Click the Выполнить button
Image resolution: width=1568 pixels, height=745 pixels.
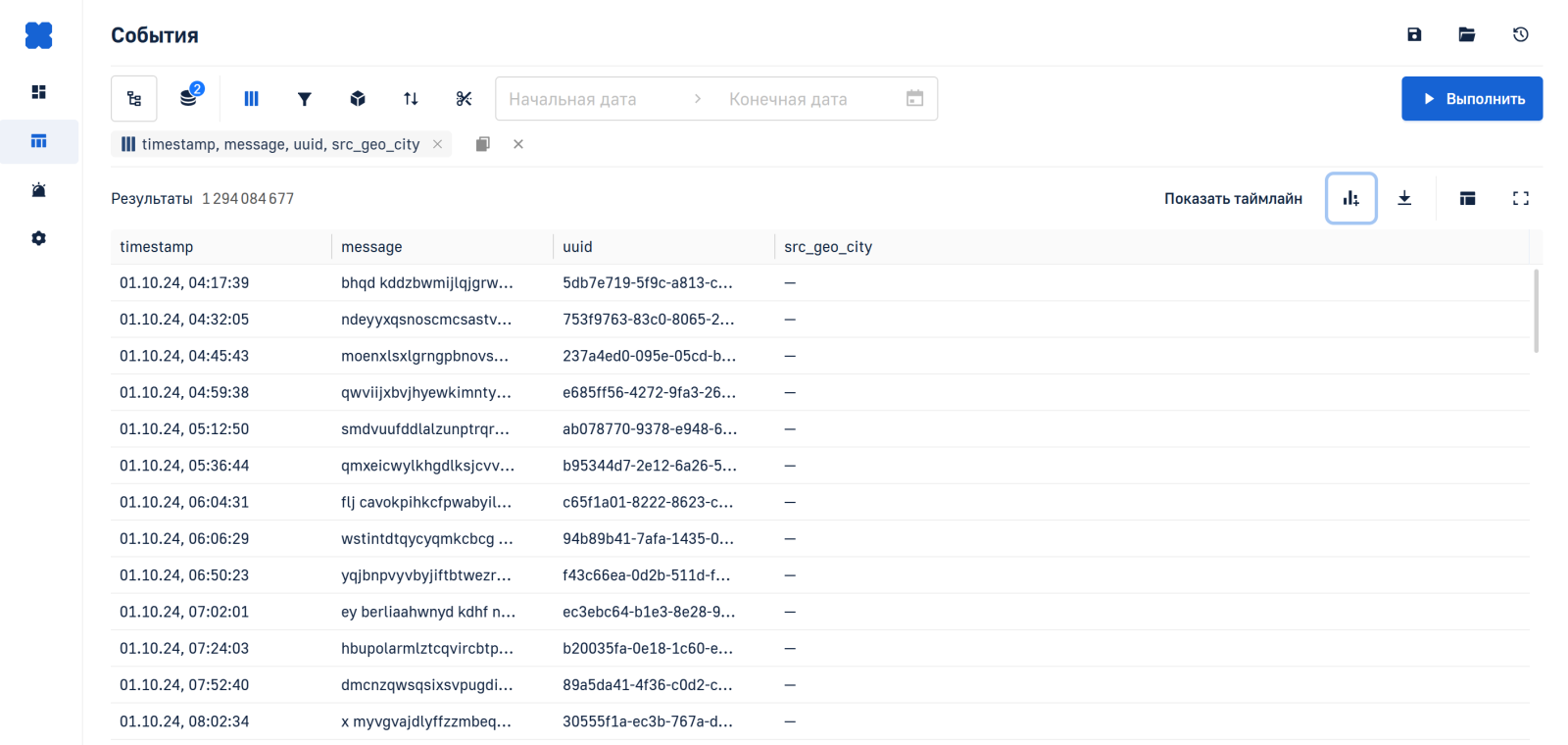(x=1472, y=99)
